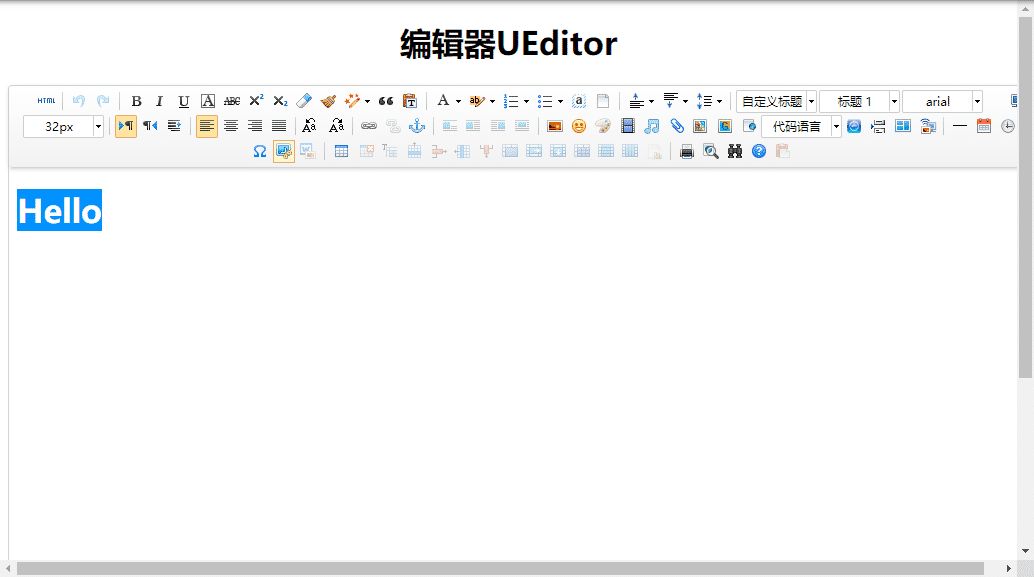Clear document with blank page icon

603,101
